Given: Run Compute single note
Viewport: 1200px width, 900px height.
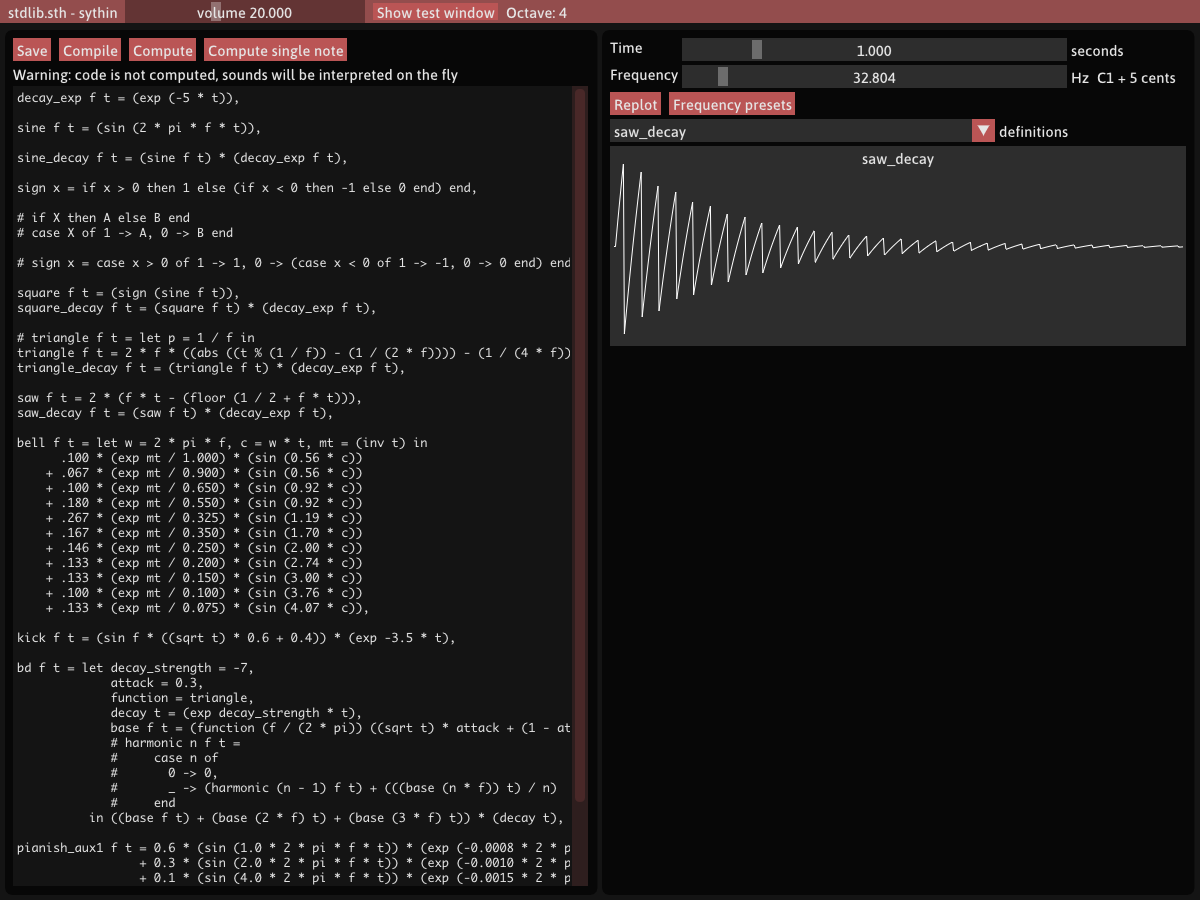Looking at the screenshot, I should click(x=275, y=51).
